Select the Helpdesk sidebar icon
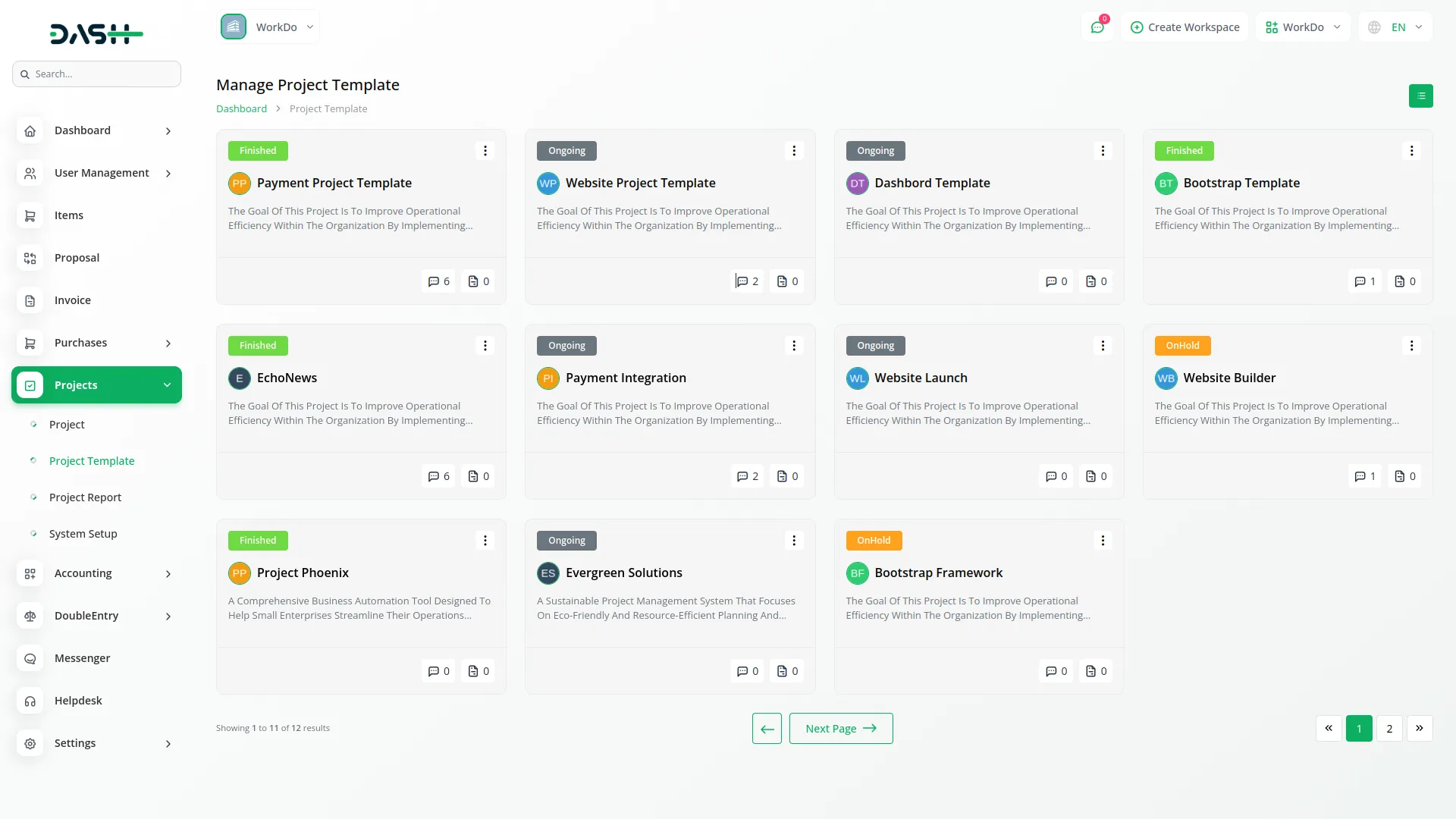The width and height of the screenshot is (1456, 819). click(30, 701)
